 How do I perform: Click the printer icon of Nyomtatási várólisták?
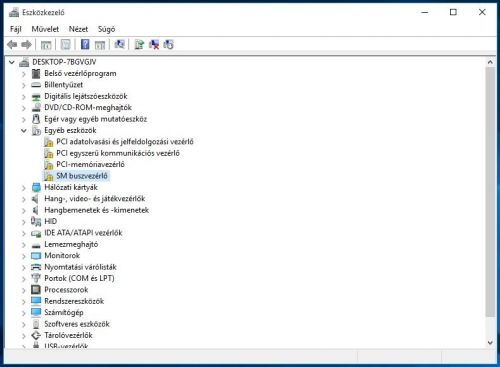pyautogui.click(x=36, y=267)
